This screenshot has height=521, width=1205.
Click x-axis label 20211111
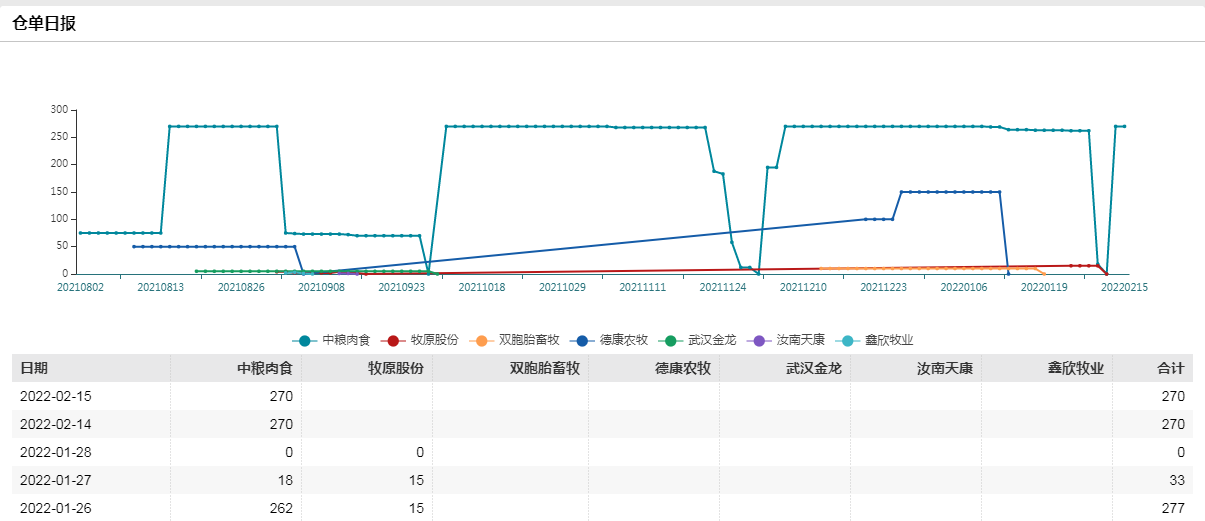(642, 287)
